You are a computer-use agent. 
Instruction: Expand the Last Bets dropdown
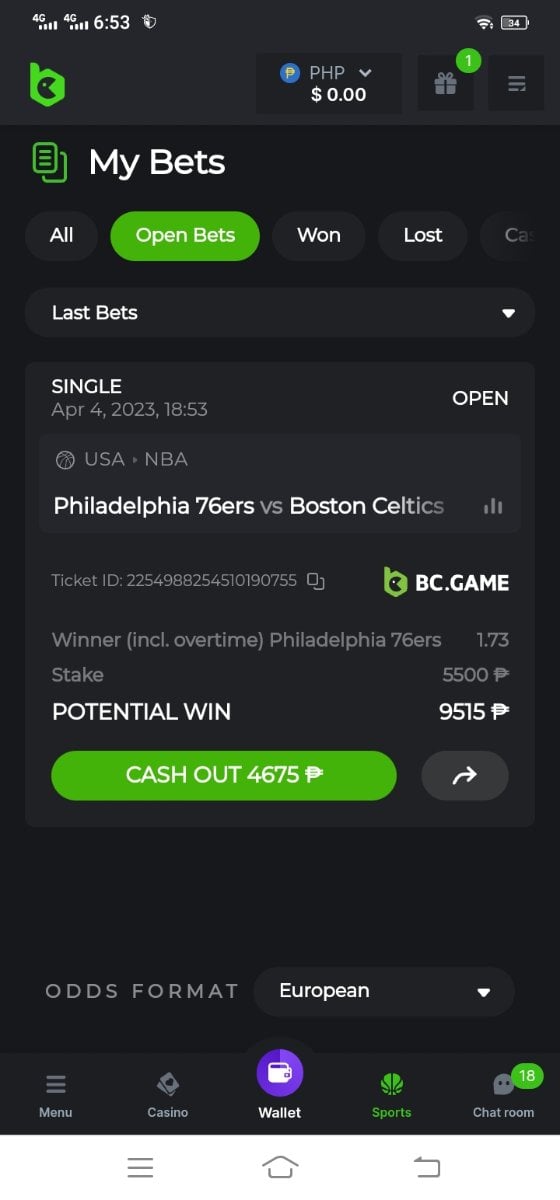[280, 313]
